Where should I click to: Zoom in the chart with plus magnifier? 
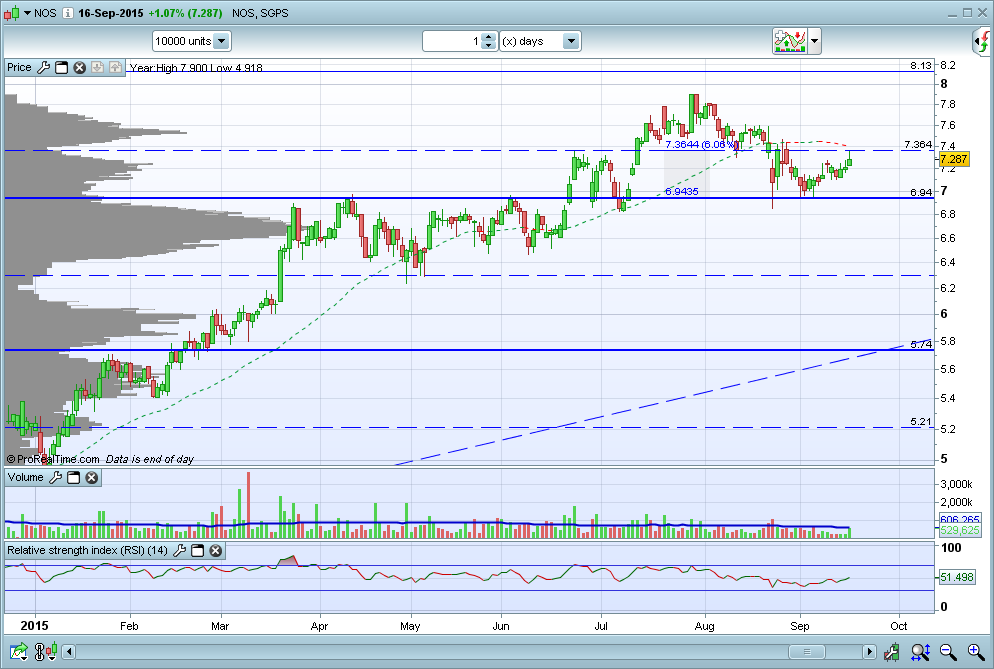click(x=976, y=651)
